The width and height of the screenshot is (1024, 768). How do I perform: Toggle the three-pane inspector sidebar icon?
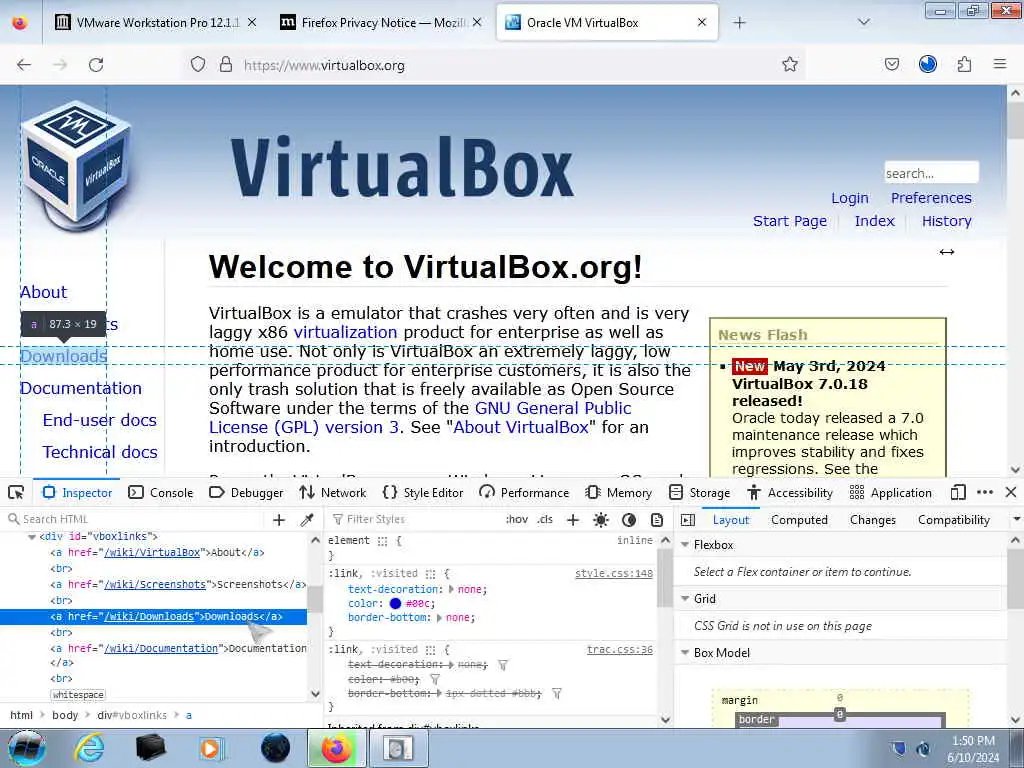pyautogui.click(x=688, y=520)
